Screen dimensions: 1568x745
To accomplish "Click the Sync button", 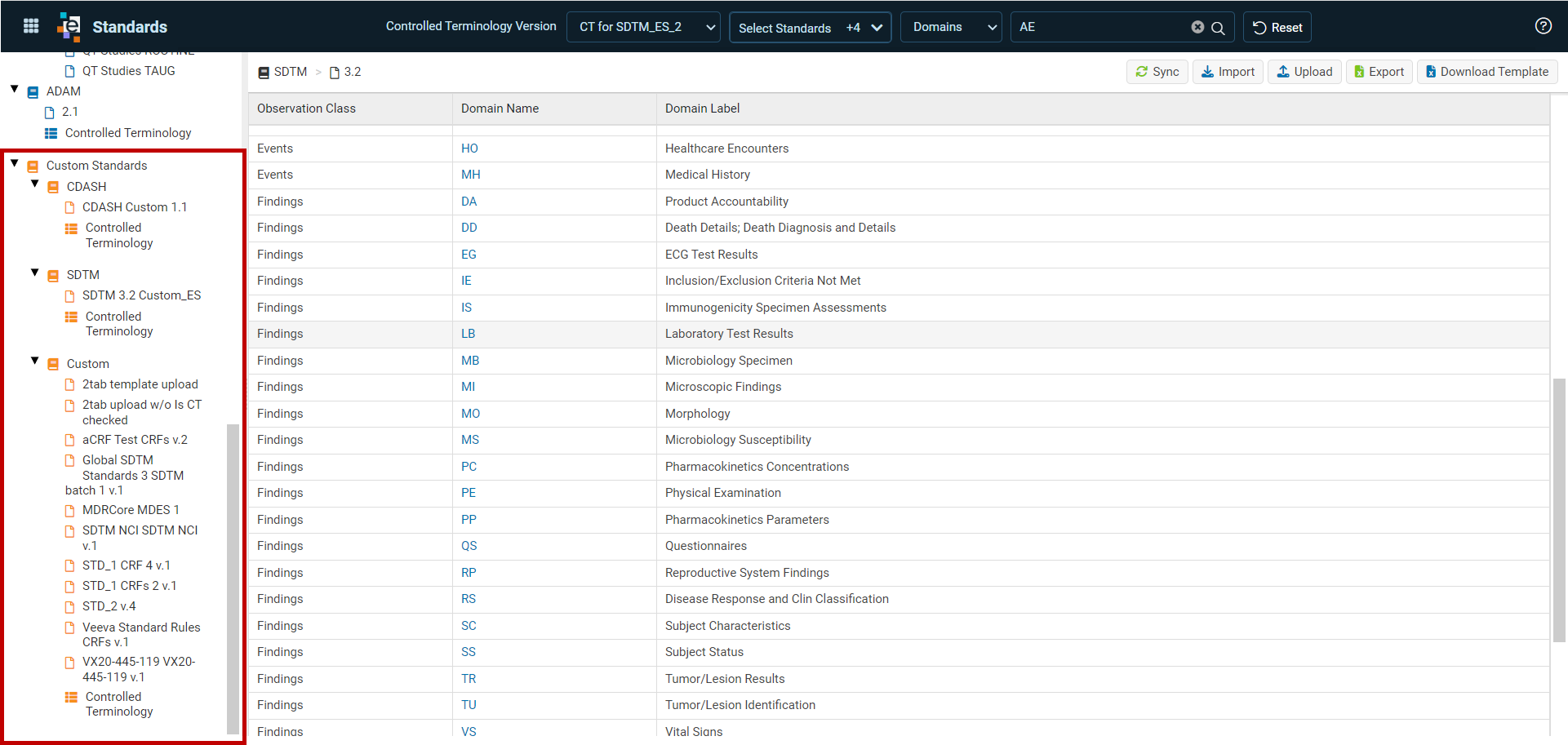I will (x=1157, y=72).
